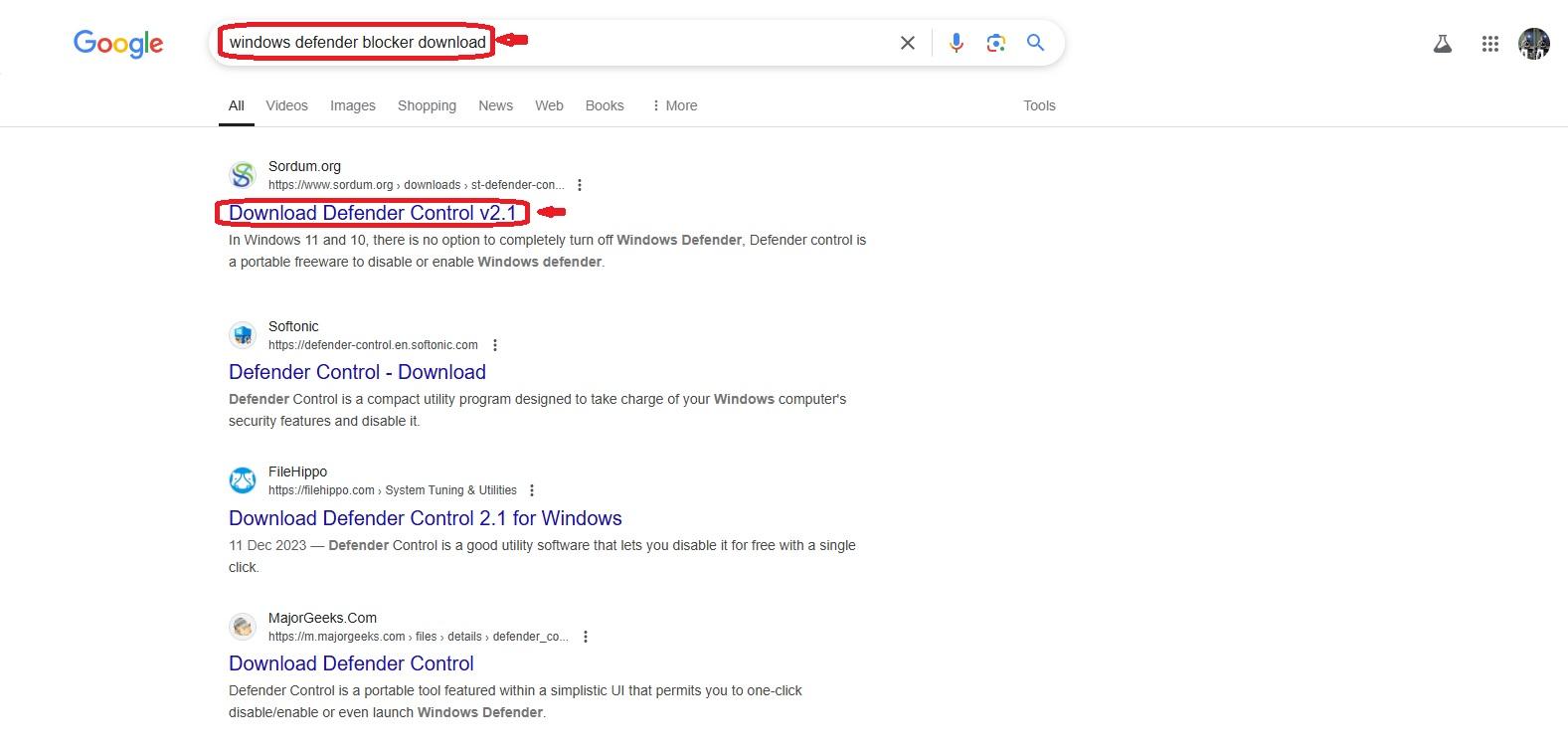Click the m.majorgeeks.com URL breadcrumb
The image size is (1568, 754).
[x=419, y=637]
